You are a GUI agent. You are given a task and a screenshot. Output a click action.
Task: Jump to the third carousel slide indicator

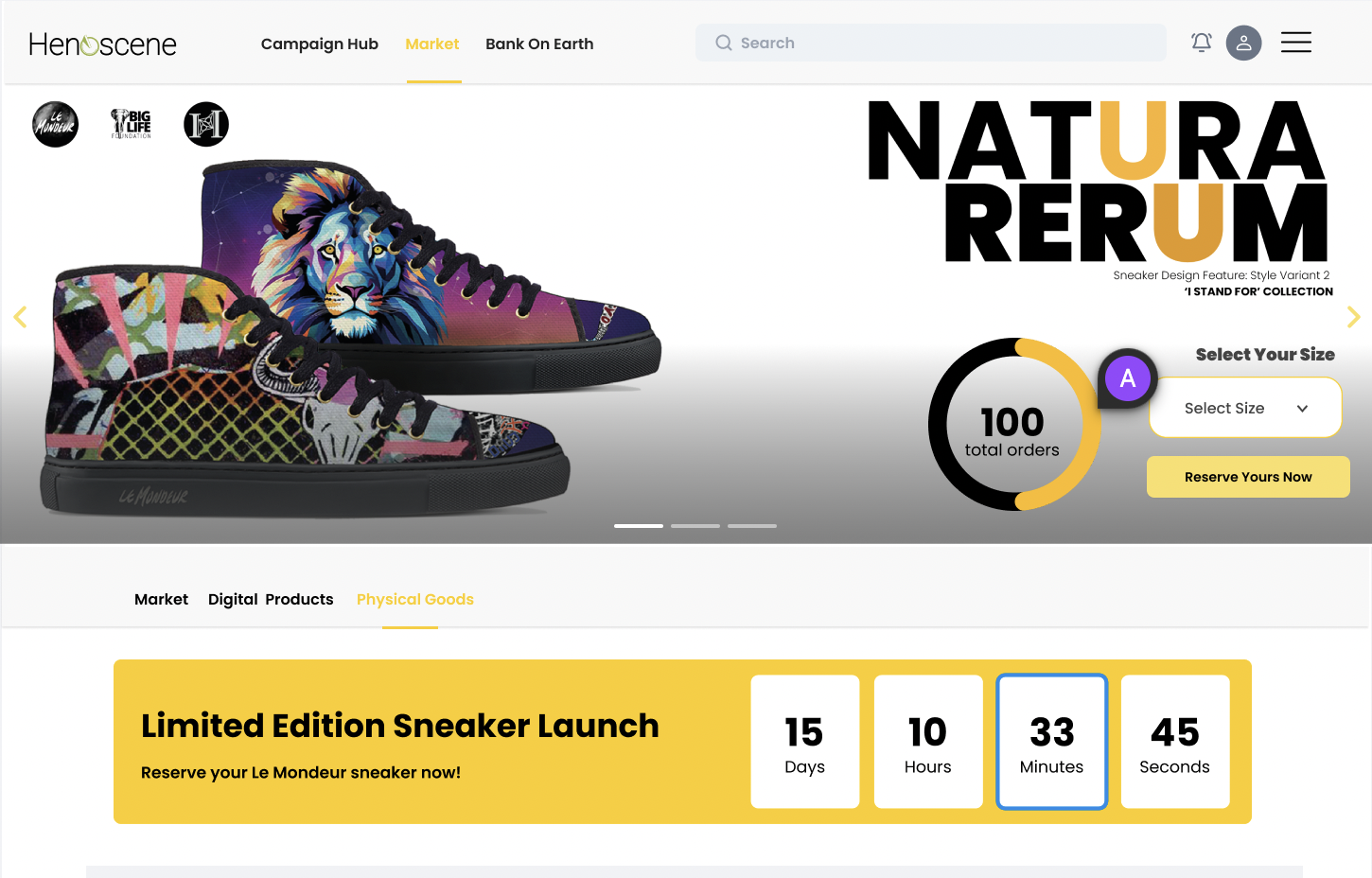click(x=752, y=526)
